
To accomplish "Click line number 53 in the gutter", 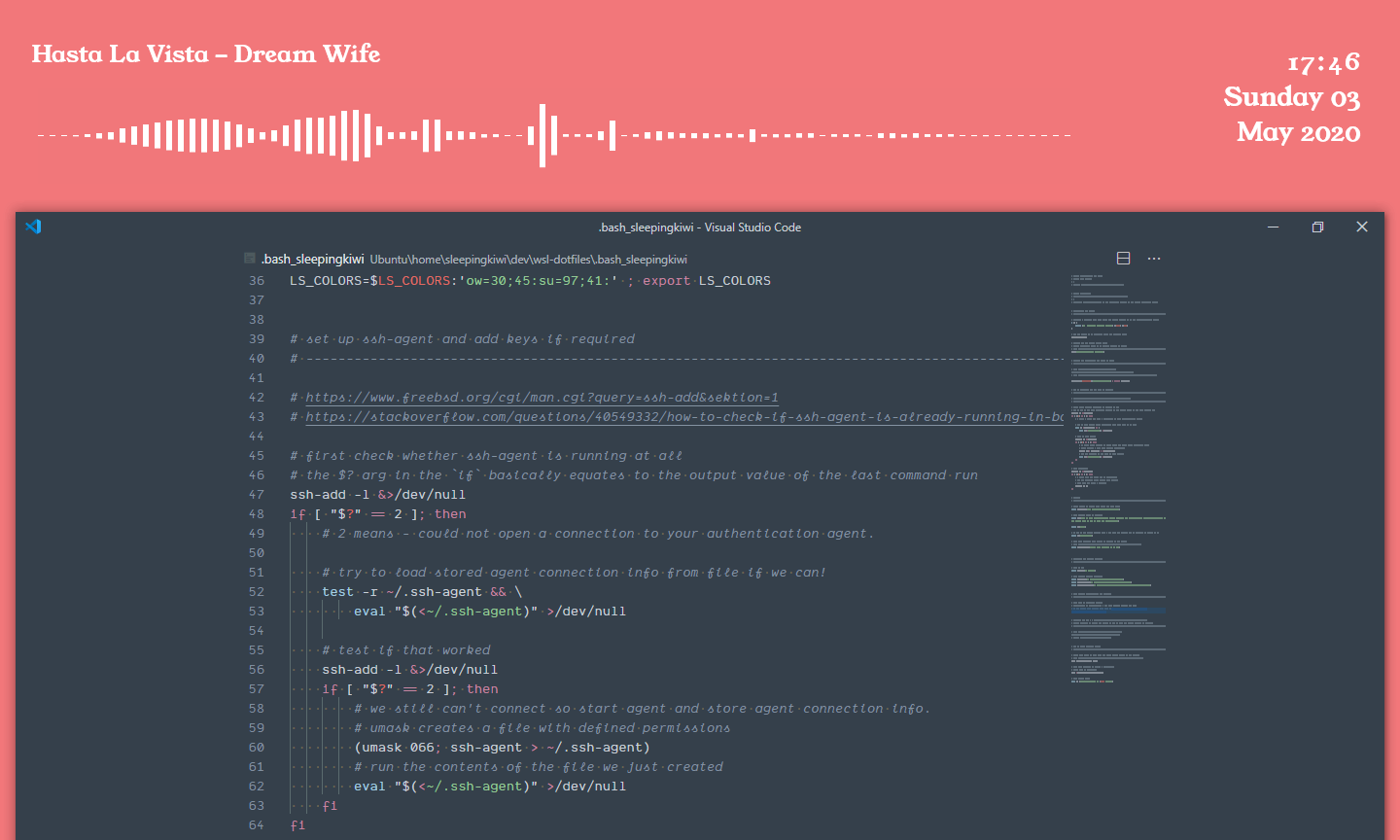I will [x=257, y=612].
